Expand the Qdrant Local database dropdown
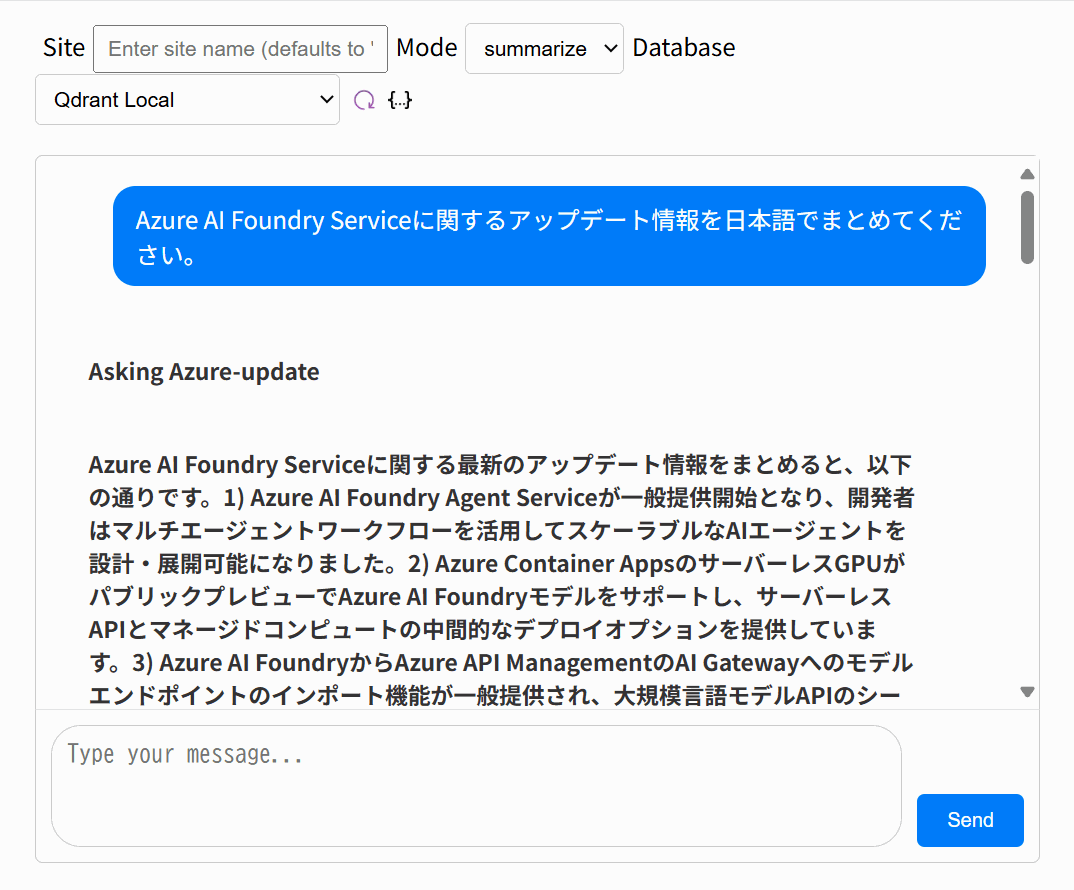Viewport: 1074px width, 890px height. click(188, 100)
